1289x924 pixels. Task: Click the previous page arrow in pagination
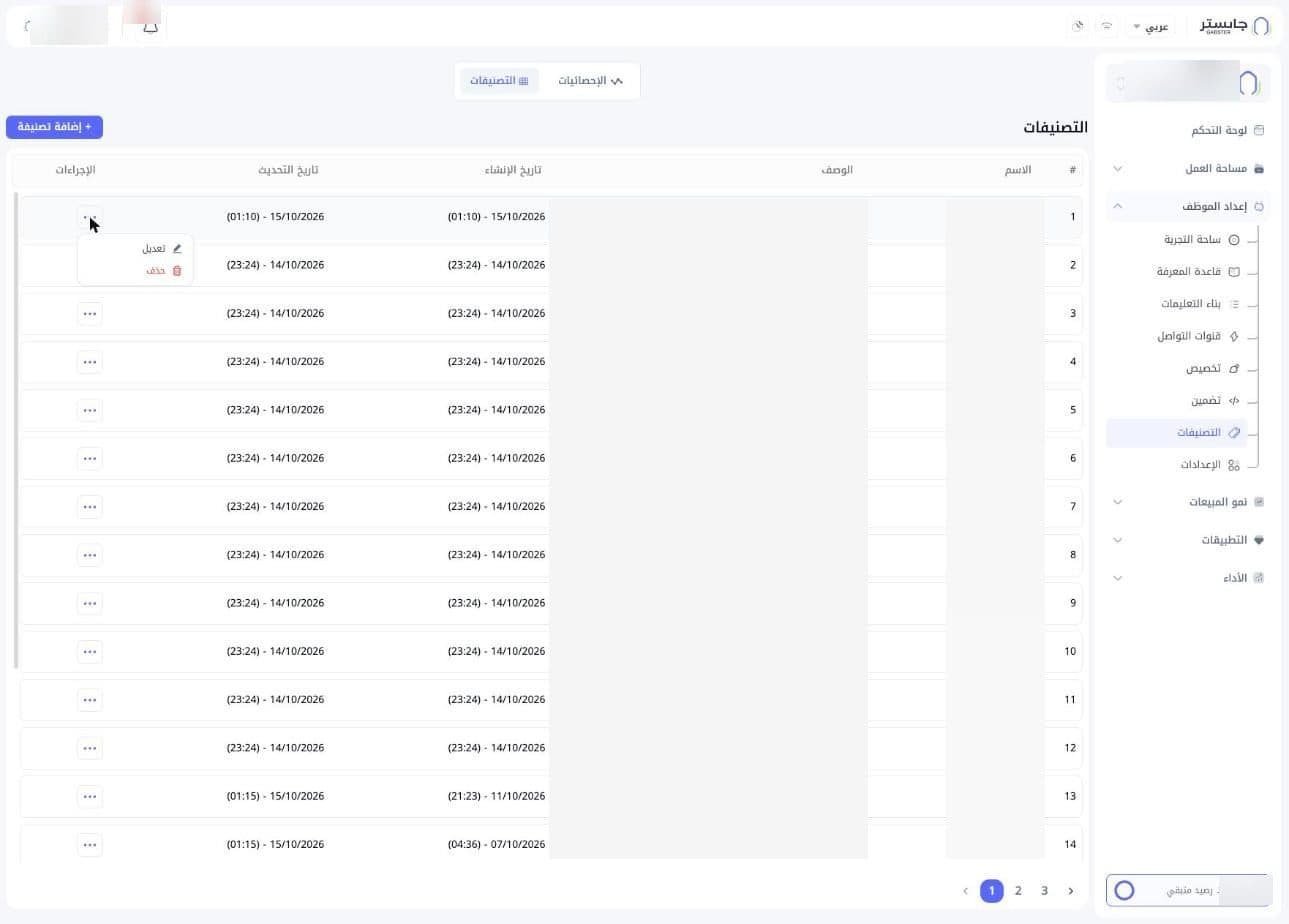point(965,890)
